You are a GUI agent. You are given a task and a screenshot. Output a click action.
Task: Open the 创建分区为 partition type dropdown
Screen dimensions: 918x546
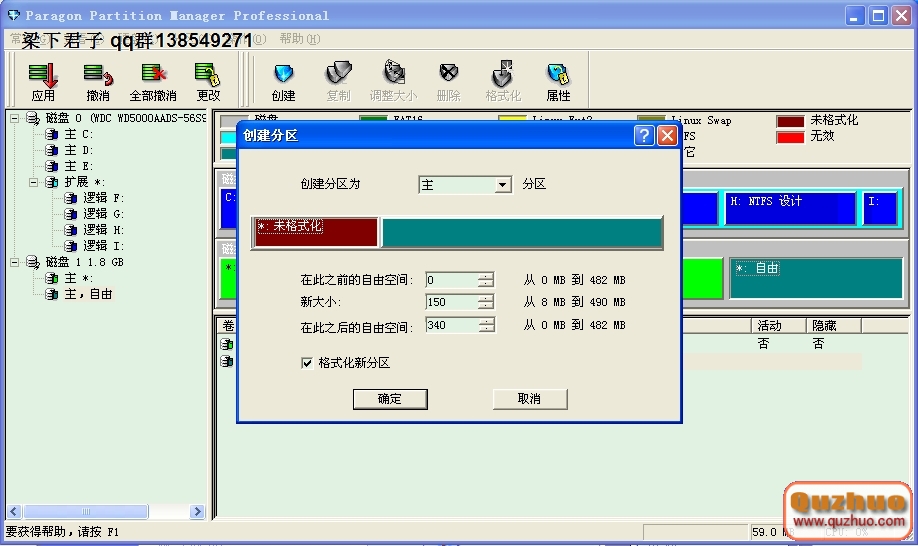pyautogui.click(x=502, y=185)
